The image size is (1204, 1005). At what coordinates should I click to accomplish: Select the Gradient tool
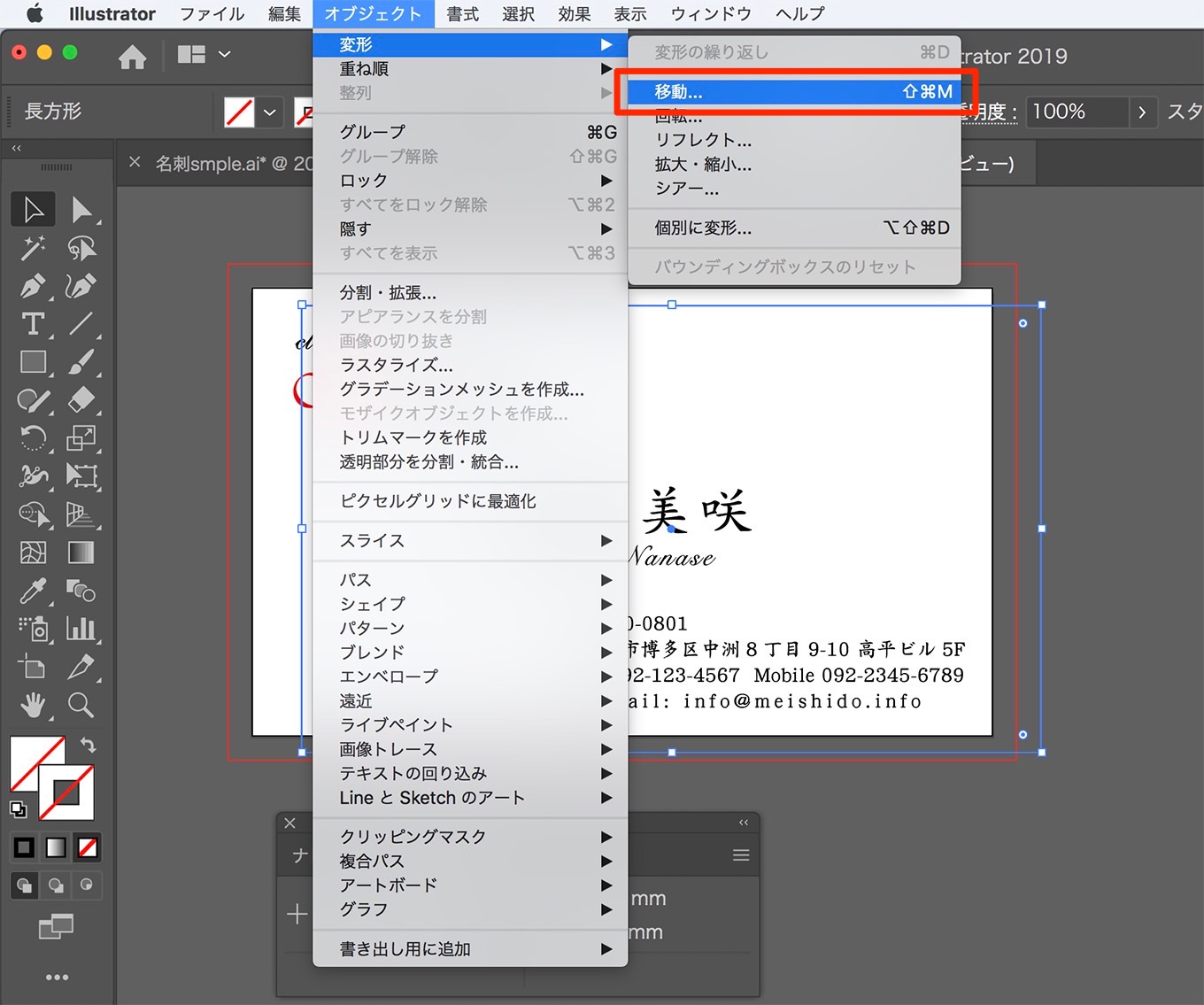(81, 553)
